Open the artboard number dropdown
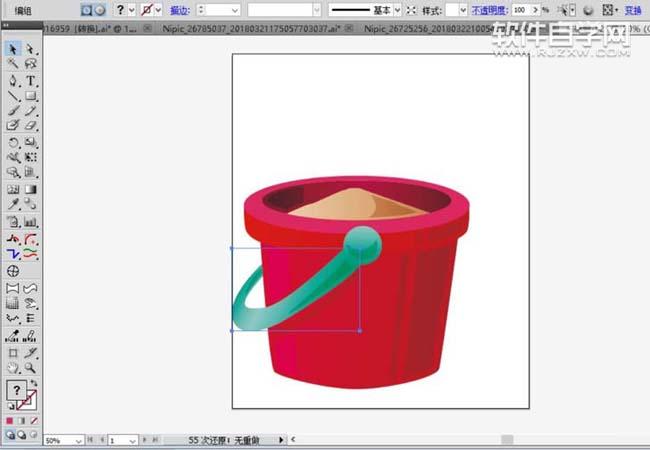650x450 pixels. (133, 441)
